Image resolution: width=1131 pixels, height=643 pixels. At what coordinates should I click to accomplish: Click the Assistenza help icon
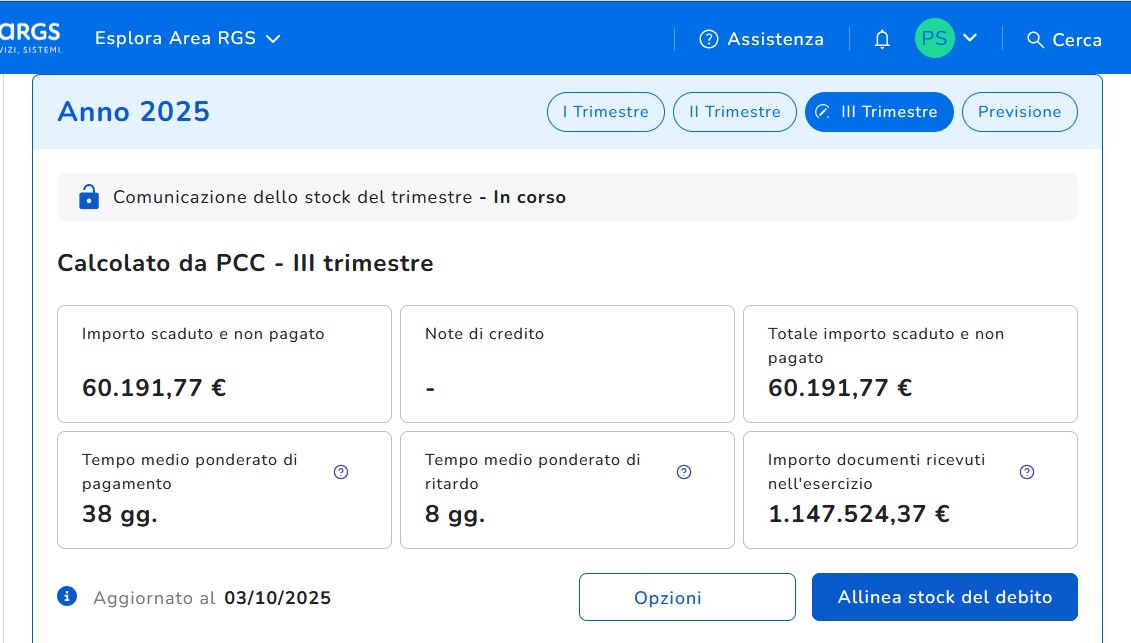click(709, 39)
